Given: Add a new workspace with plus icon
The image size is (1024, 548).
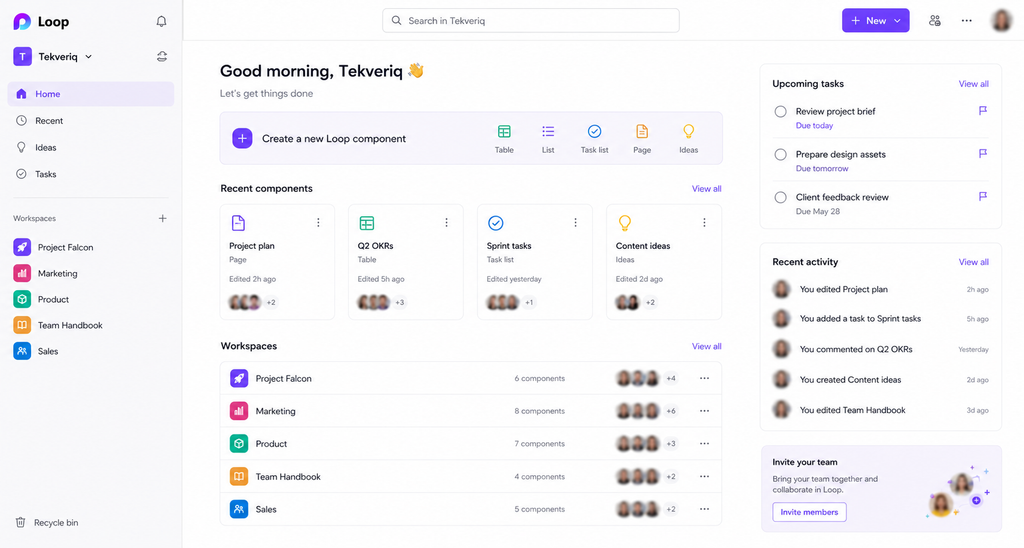Looking at the screenshot, I should (163, 218).
